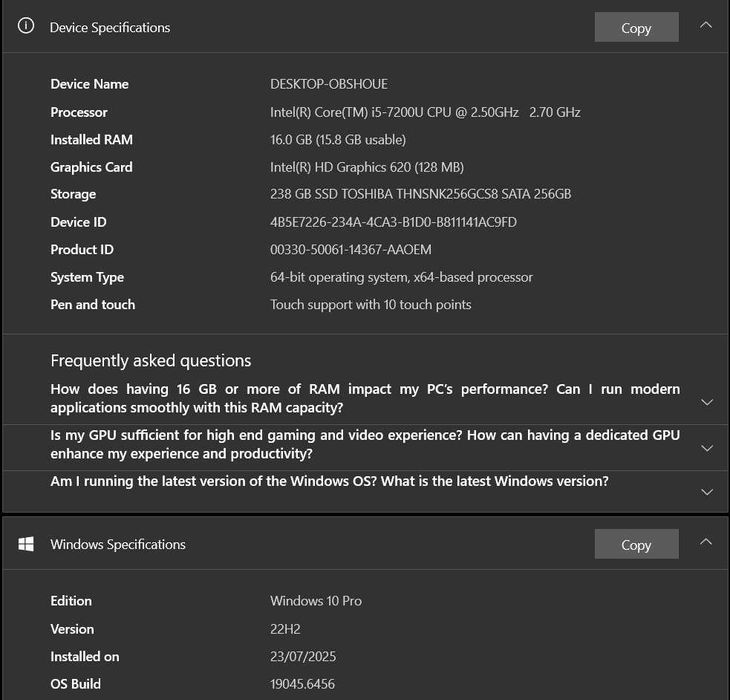Click the Device Specifications info icon

point(26,26)
